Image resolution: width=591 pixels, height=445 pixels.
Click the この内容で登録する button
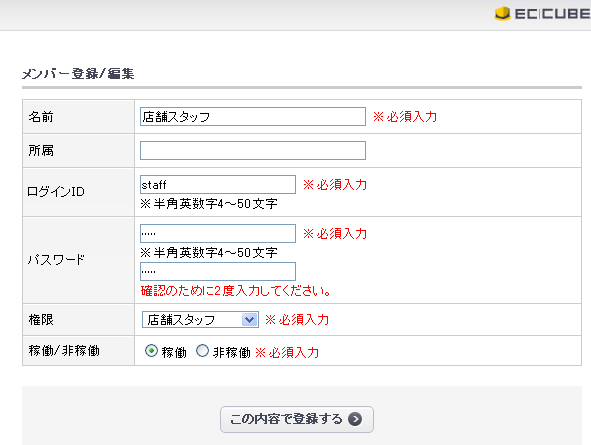click(x=297, y=419)
